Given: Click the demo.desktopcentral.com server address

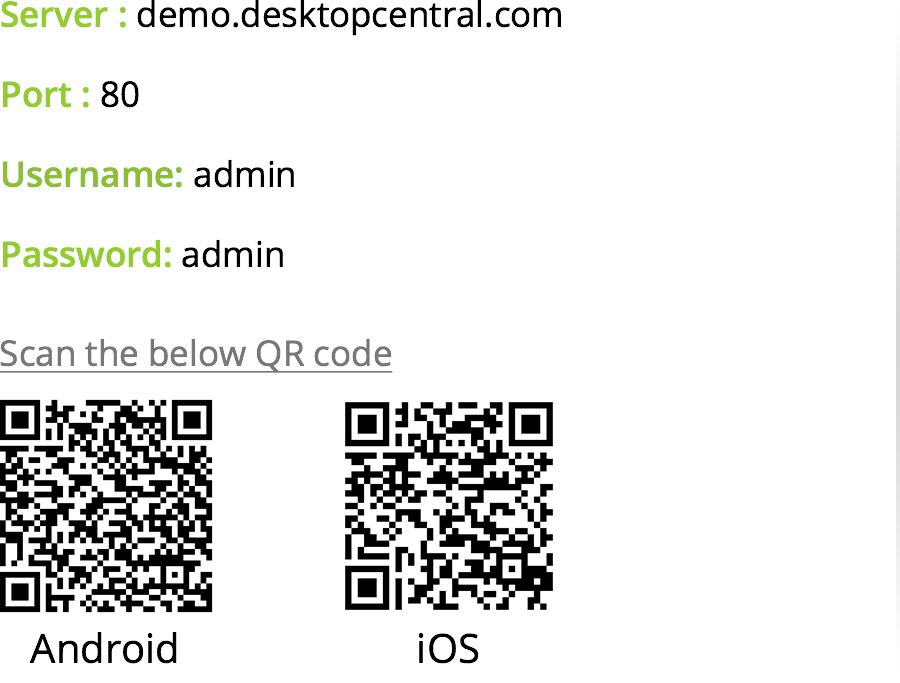Looking at the screenshot, I should pyautogui.click(x=349, y=15).
